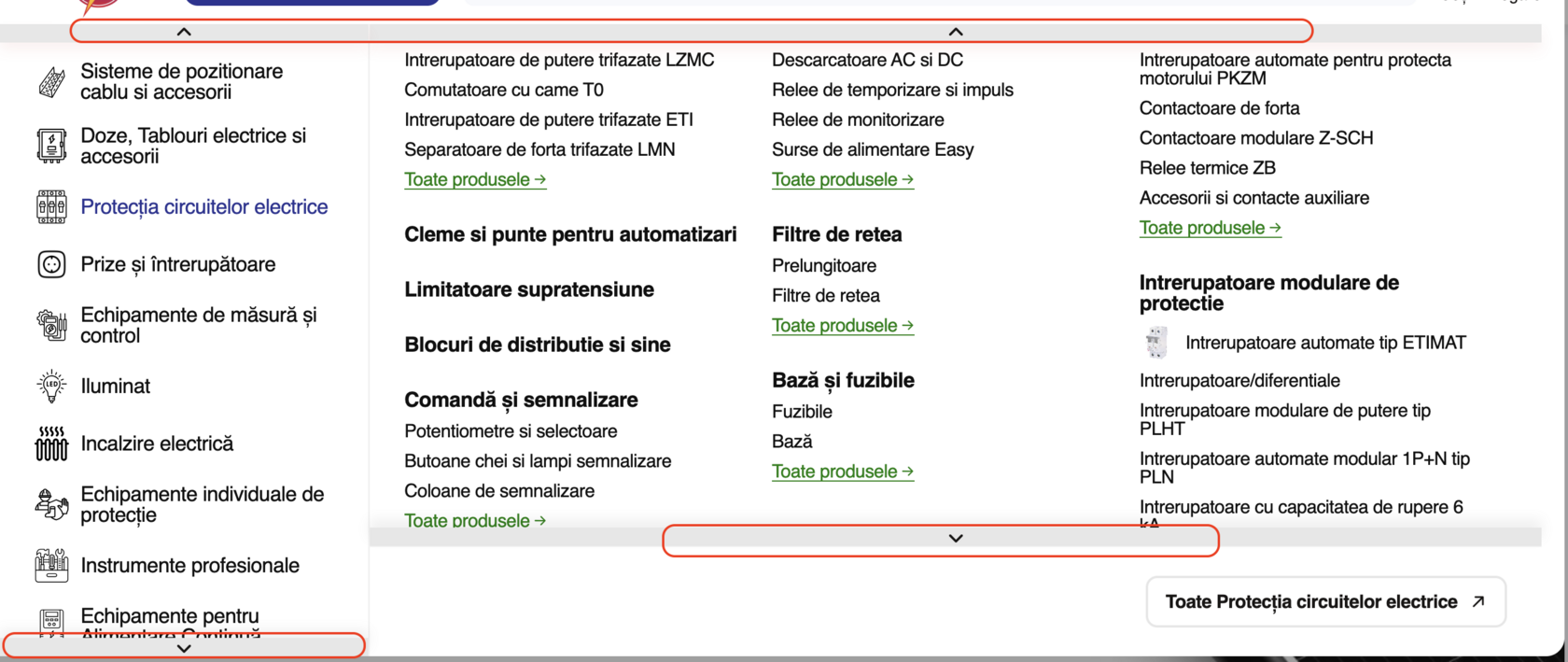This screenshot has width=1568, height=662.
Task: Open Intrerupatoare modulare de protectie heading
Action: [1269, 293]
